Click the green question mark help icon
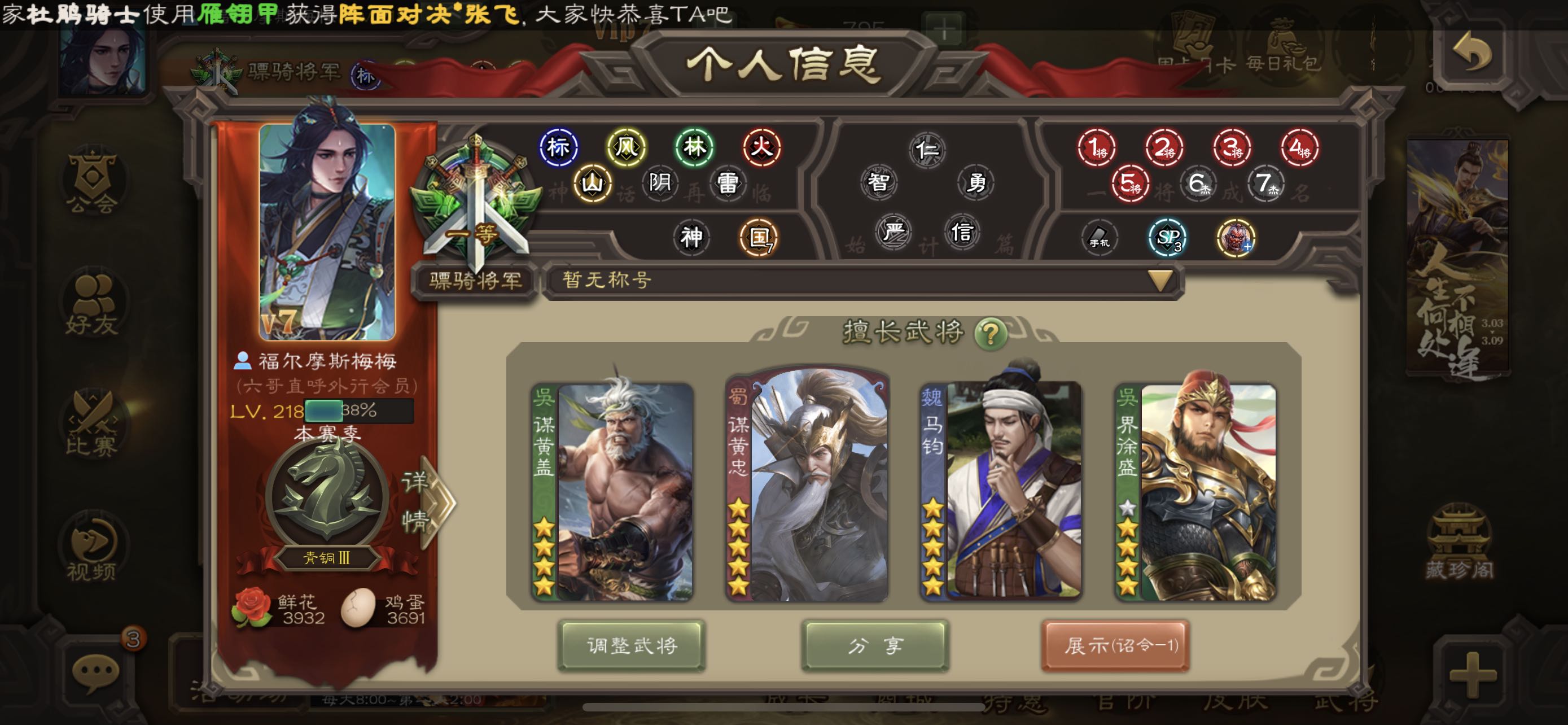 pyautogui.click(x=991, y=334)
